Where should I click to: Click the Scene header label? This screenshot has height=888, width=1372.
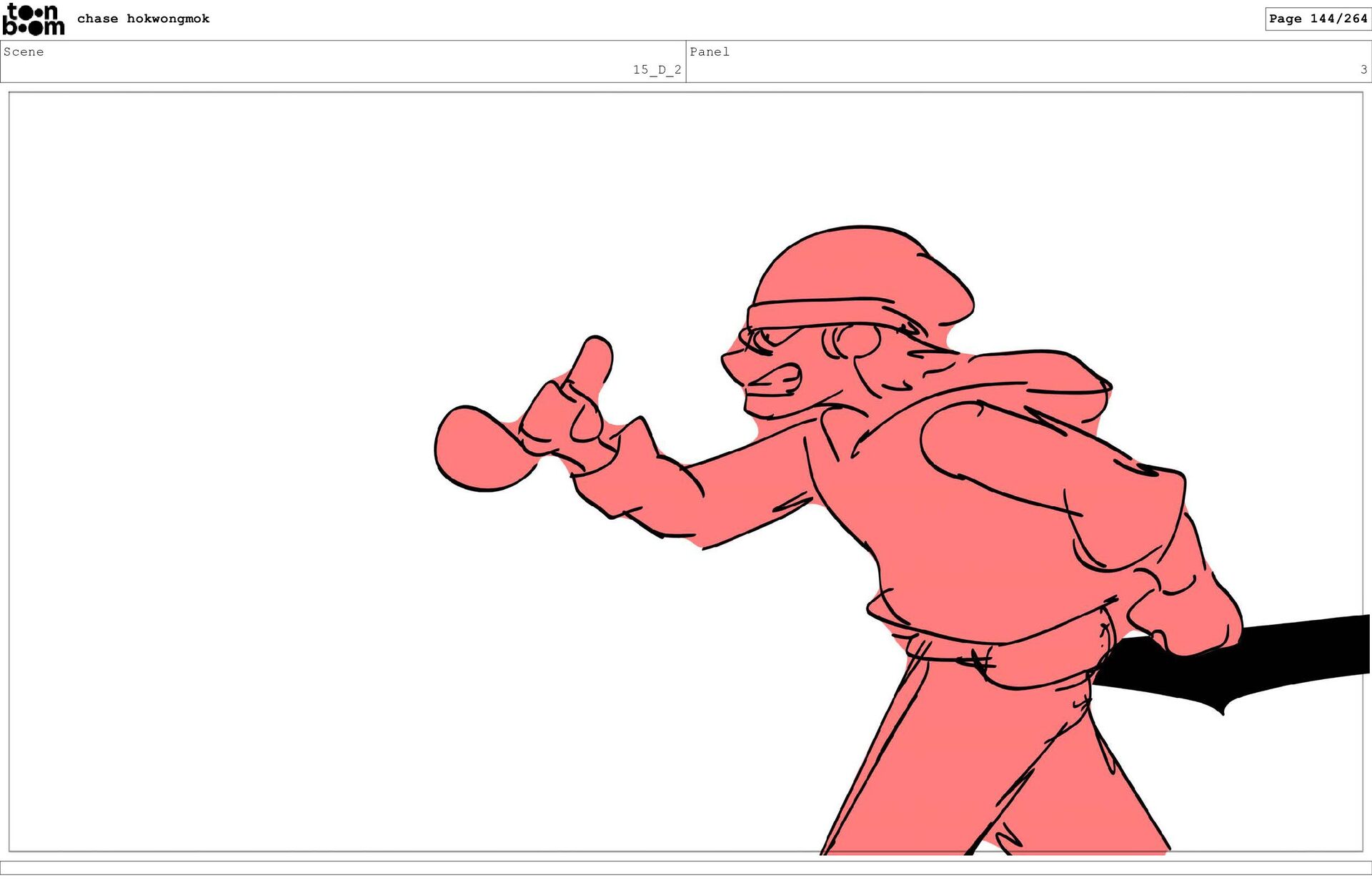point(24,51)
